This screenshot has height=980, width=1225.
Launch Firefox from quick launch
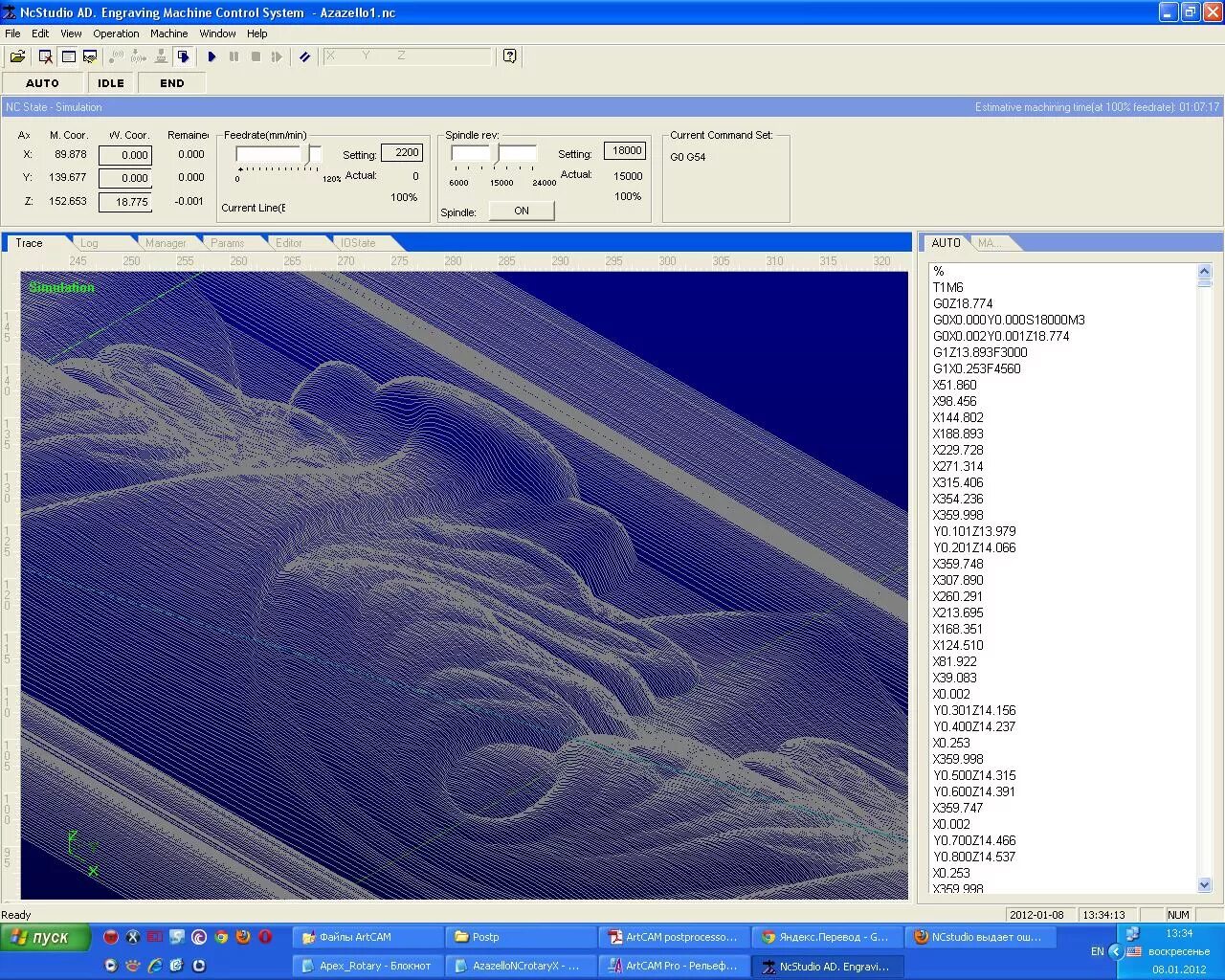point(243,937)
